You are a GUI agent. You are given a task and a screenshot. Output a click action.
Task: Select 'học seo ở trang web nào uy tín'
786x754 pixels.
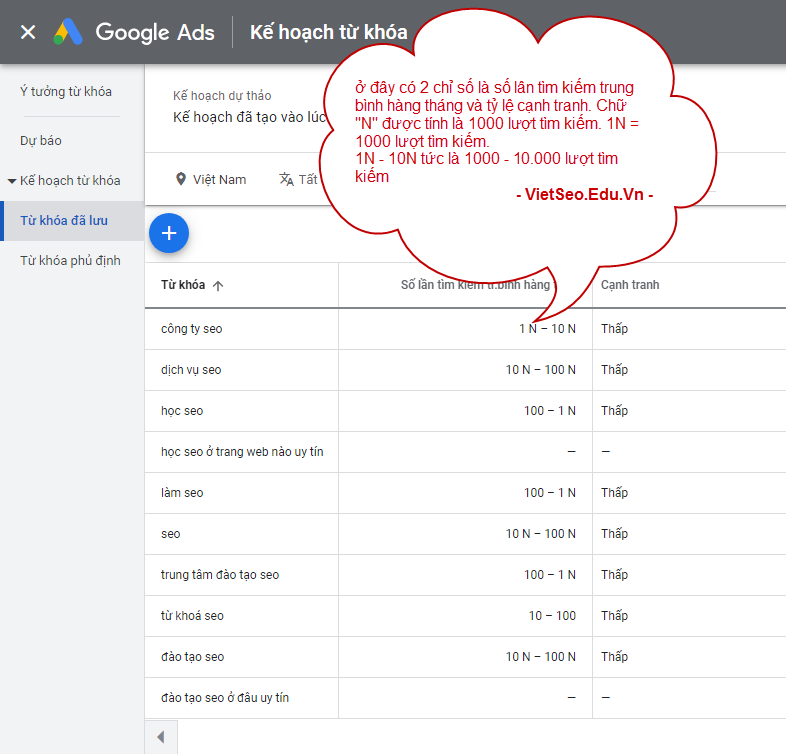click(x=242, y=452)
